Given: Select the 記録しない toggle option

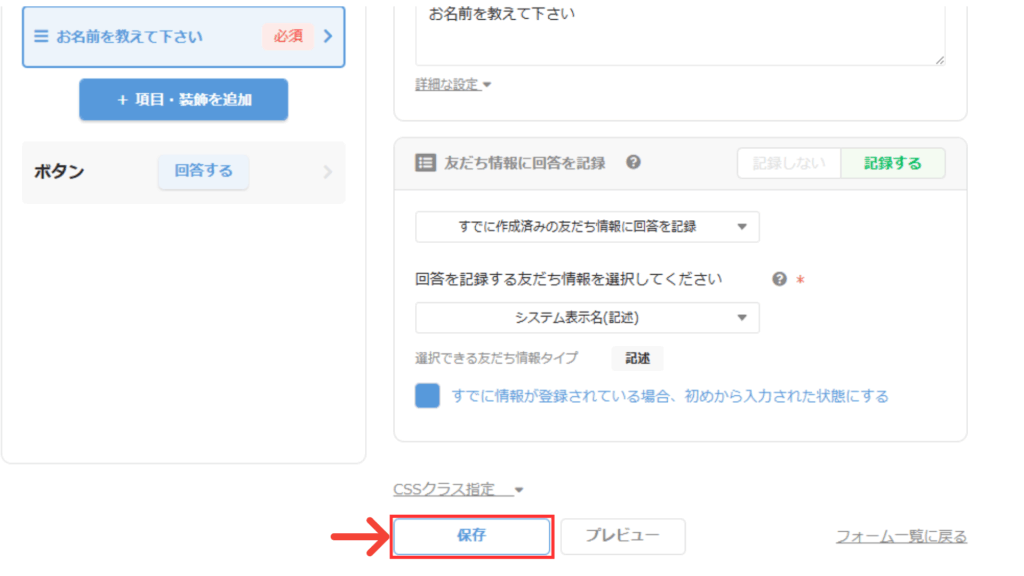Looking at the screenshot, I should (x=788, y=163).
